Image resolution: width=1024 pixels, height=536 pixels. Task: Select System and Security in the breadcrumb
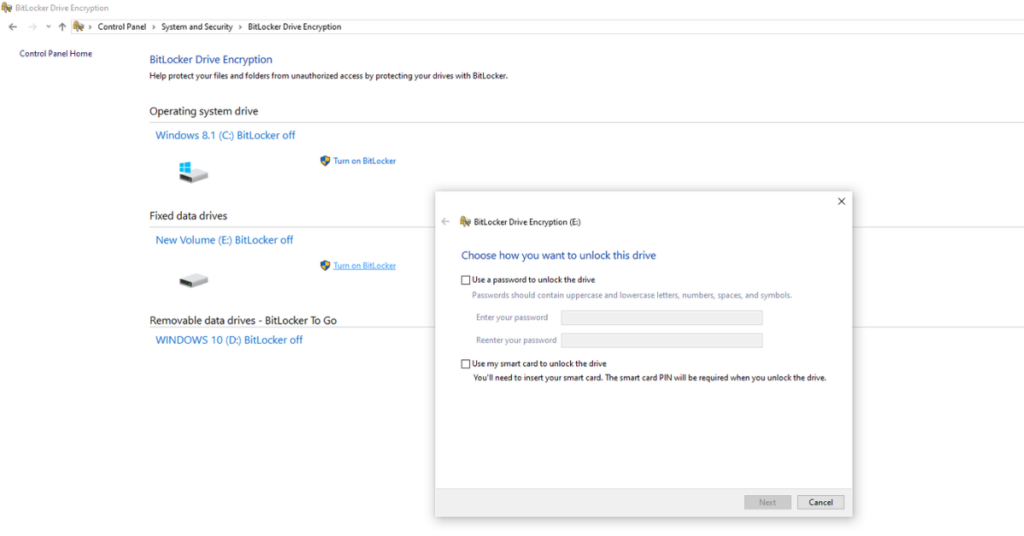point(197,27)
